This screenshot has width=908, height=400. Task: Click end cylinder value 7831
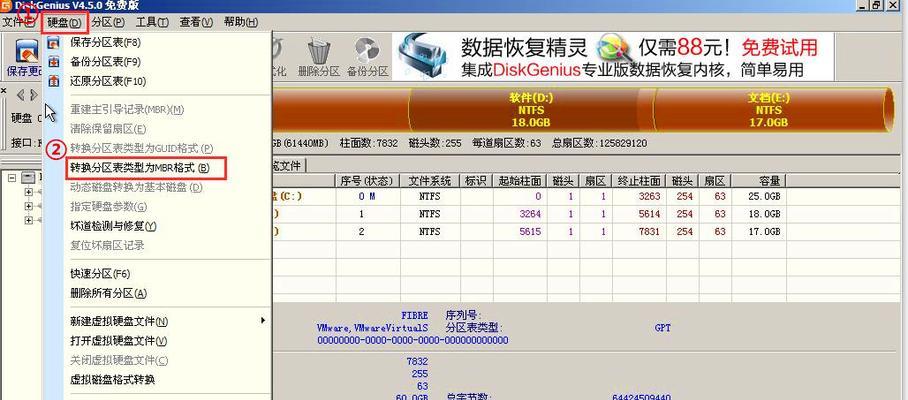coord(649,232)
